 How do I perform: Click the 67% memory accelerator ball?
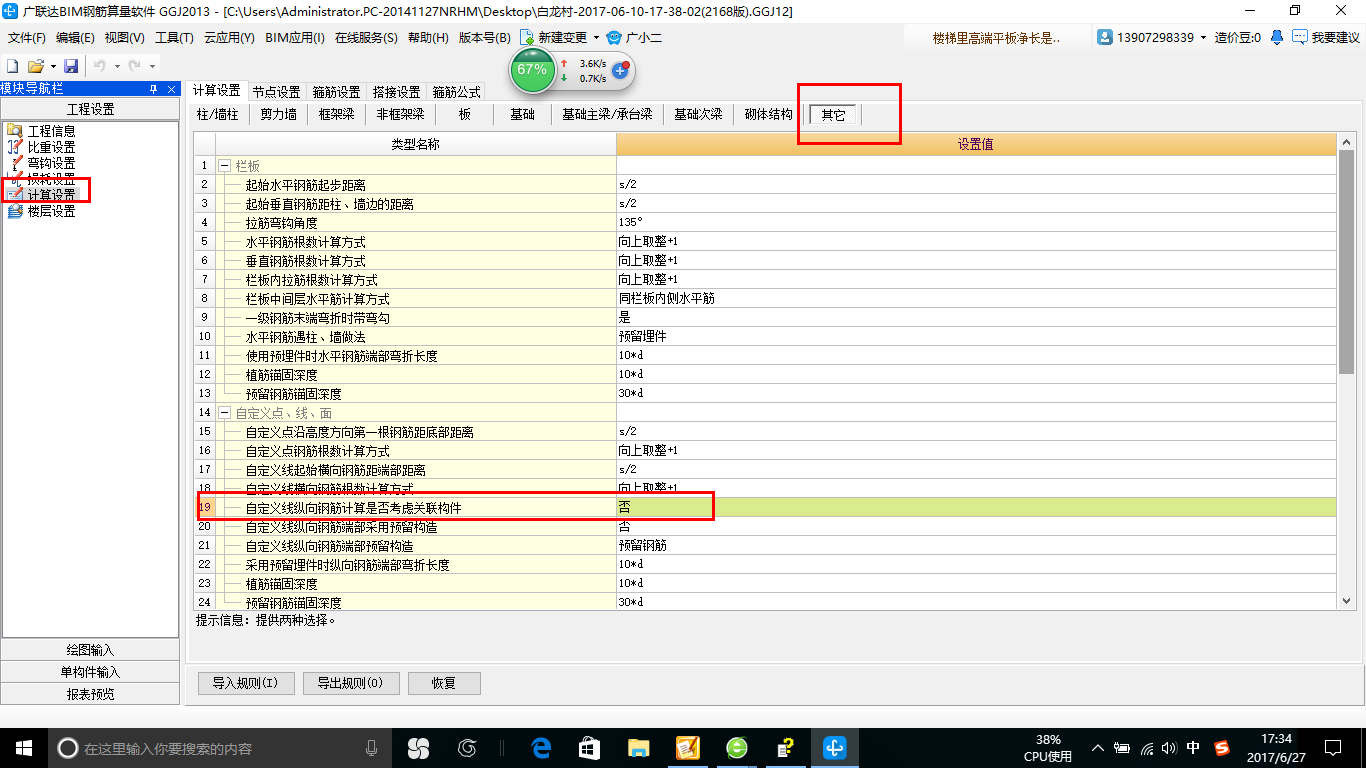[x=532, y=70]
